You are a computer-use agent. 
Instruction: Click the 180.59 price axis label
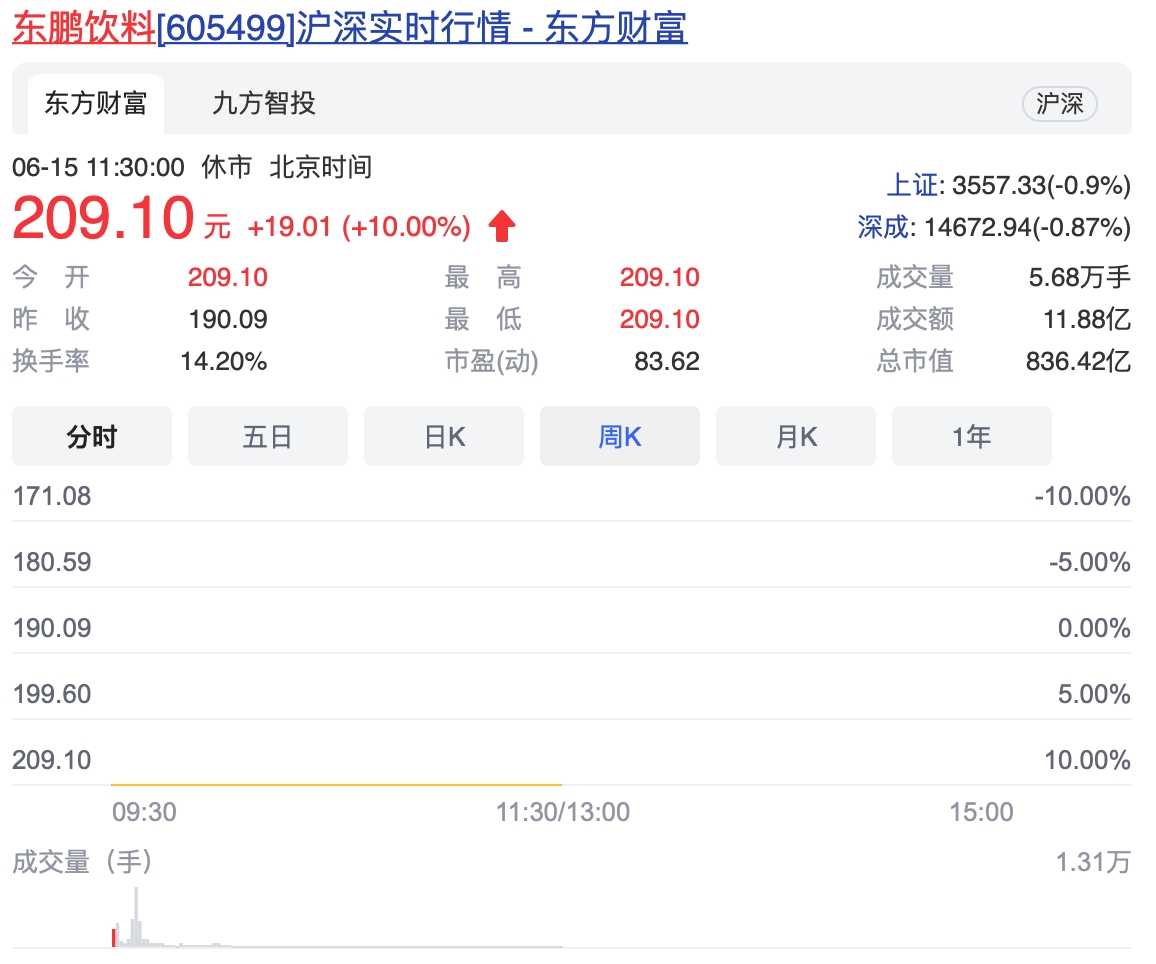[x=52, y=562]
